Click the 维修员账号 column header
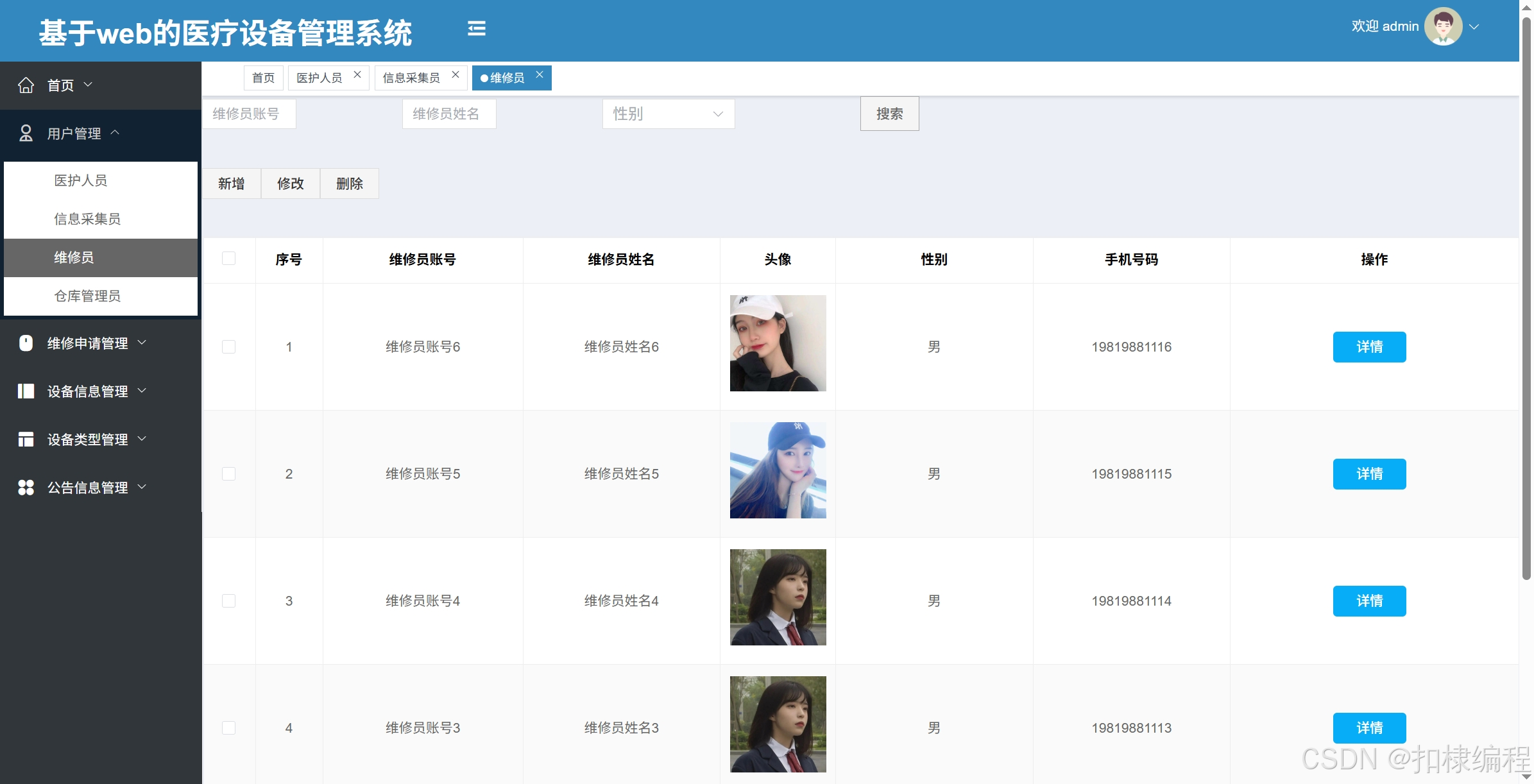Image resolution: width=1534 pixels, height=784 pixels. click(423, 259)
